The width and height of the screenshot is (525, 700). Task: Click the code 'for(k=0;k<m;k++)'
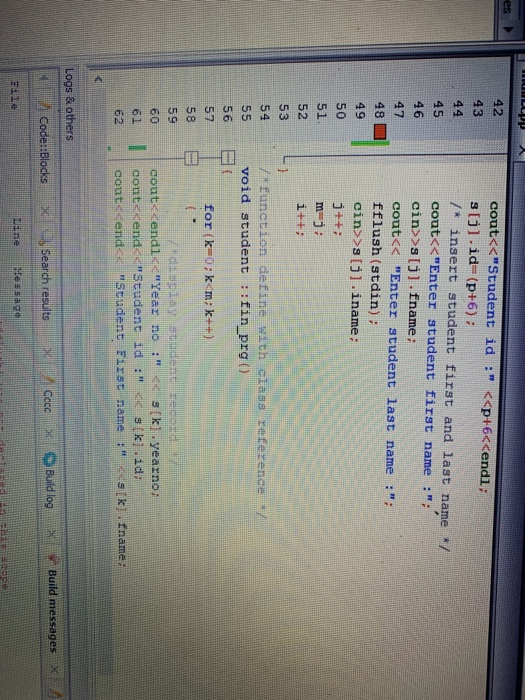tap(209, 273)
